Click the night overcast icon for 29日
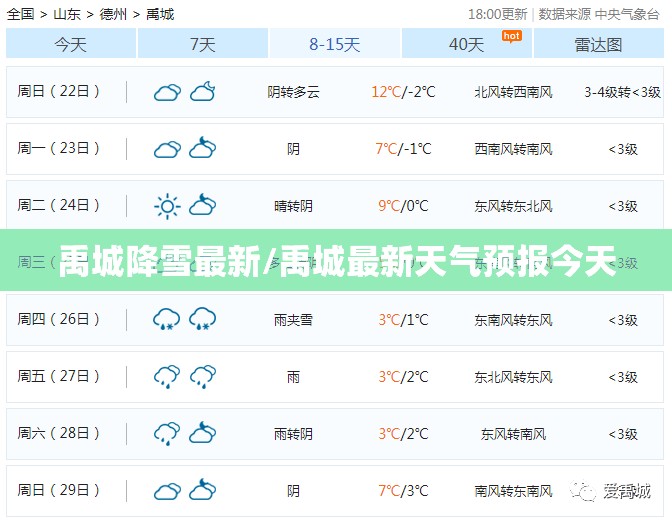This screenshot has height=521, width=672. (203, 490)
